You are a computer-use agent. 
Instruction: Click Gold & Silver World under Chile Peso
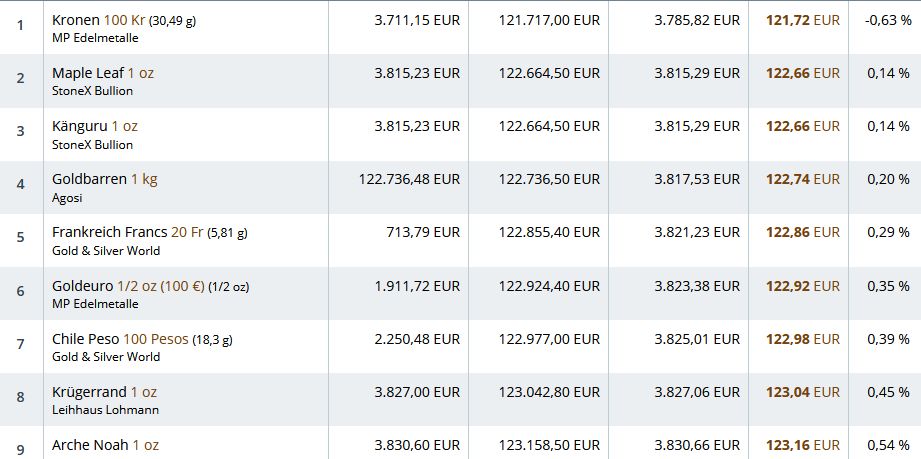coord(105,356)
